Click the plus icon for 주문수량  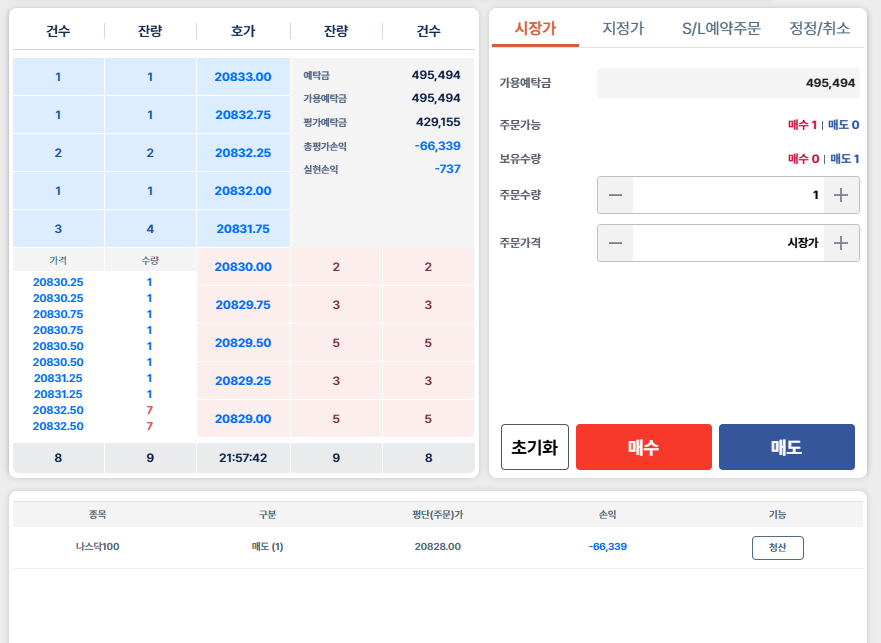click(x=841, y=195)
